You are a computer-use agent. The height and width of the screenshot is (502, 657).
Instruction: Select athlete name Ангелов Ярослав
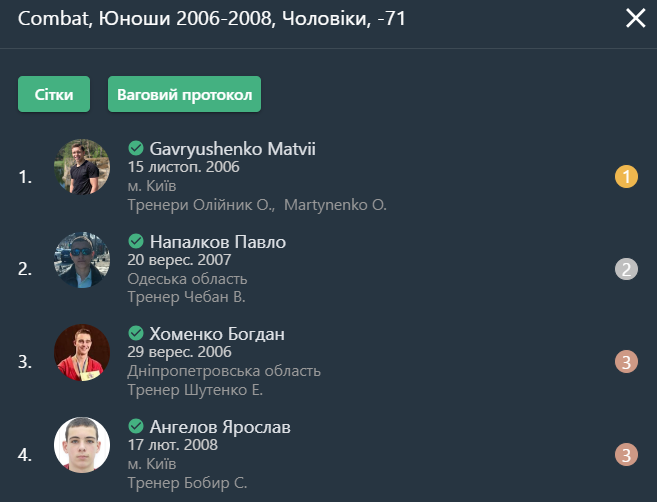point(220,427)
